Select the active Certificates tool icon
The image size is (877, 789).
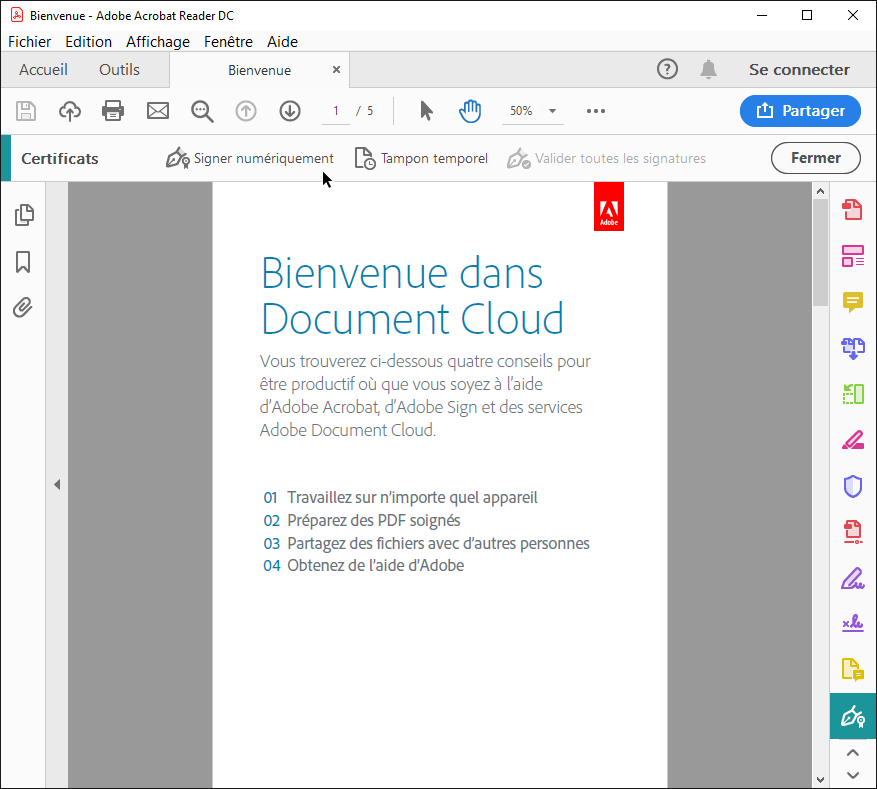(852, 716)
